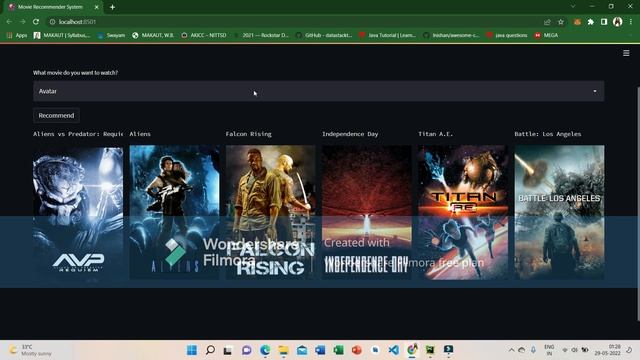This screenshot has width=640, height=360.
Task: Open the Apps bookmark shortcut
Action: pyautogui.click(x=17, y=35)
